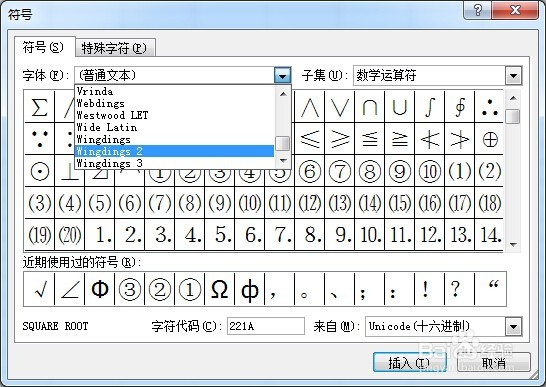
Task: Choose Vrinda from the font list
Action: click(174, 92)
